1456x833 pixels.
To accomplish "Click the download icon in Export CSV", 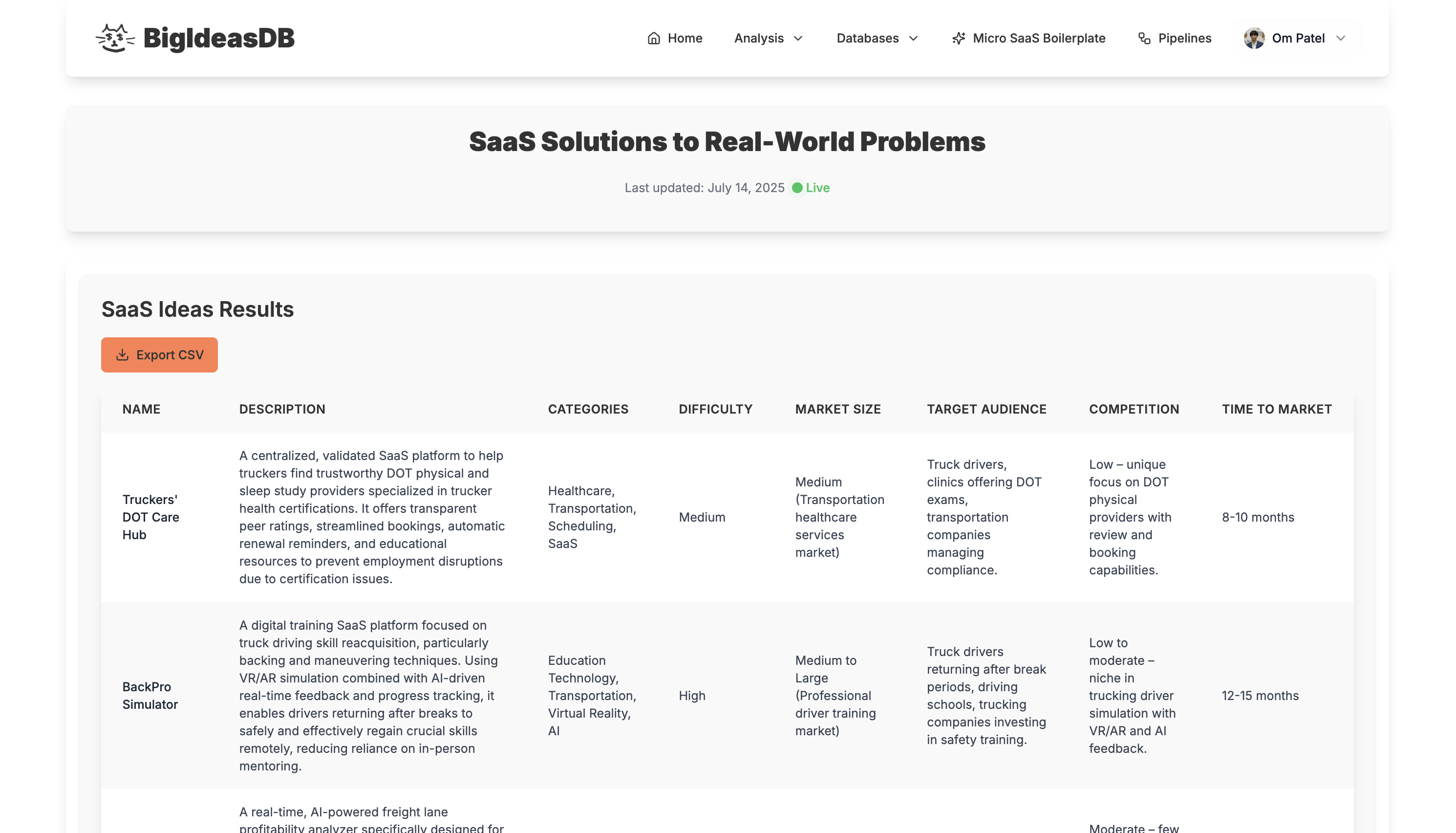I will click(x=122, y=355).
